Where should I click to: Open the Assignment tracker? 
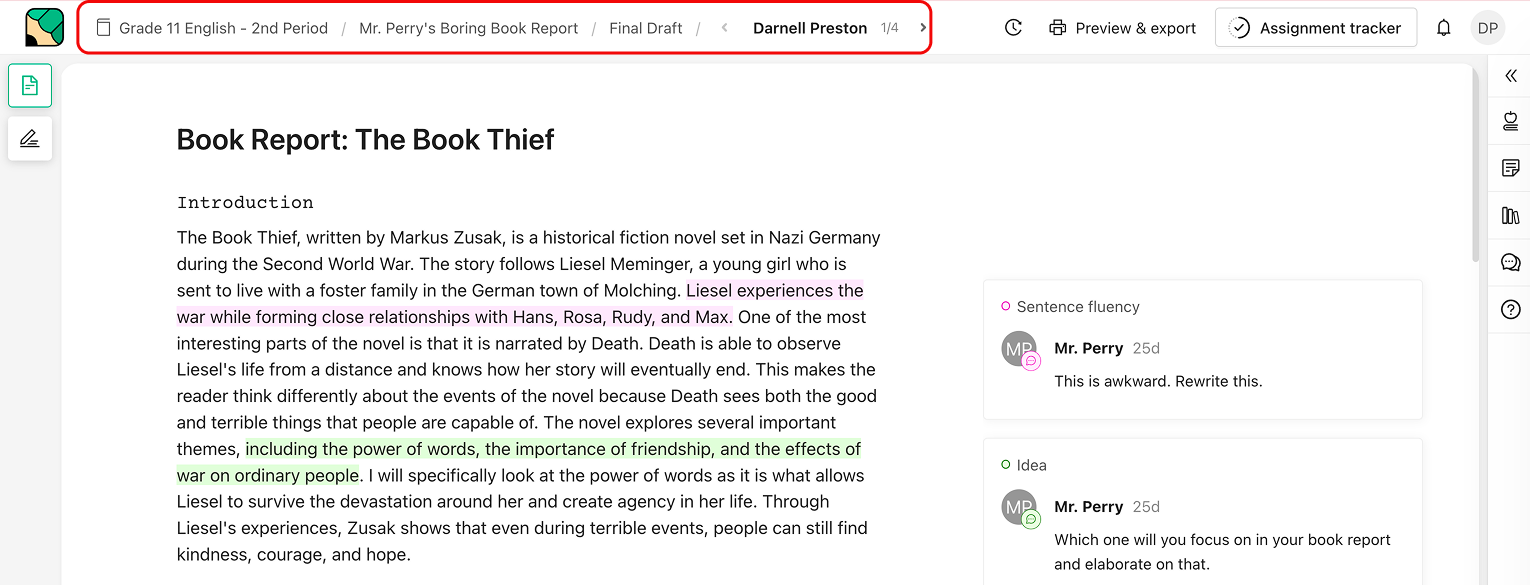1316,28
